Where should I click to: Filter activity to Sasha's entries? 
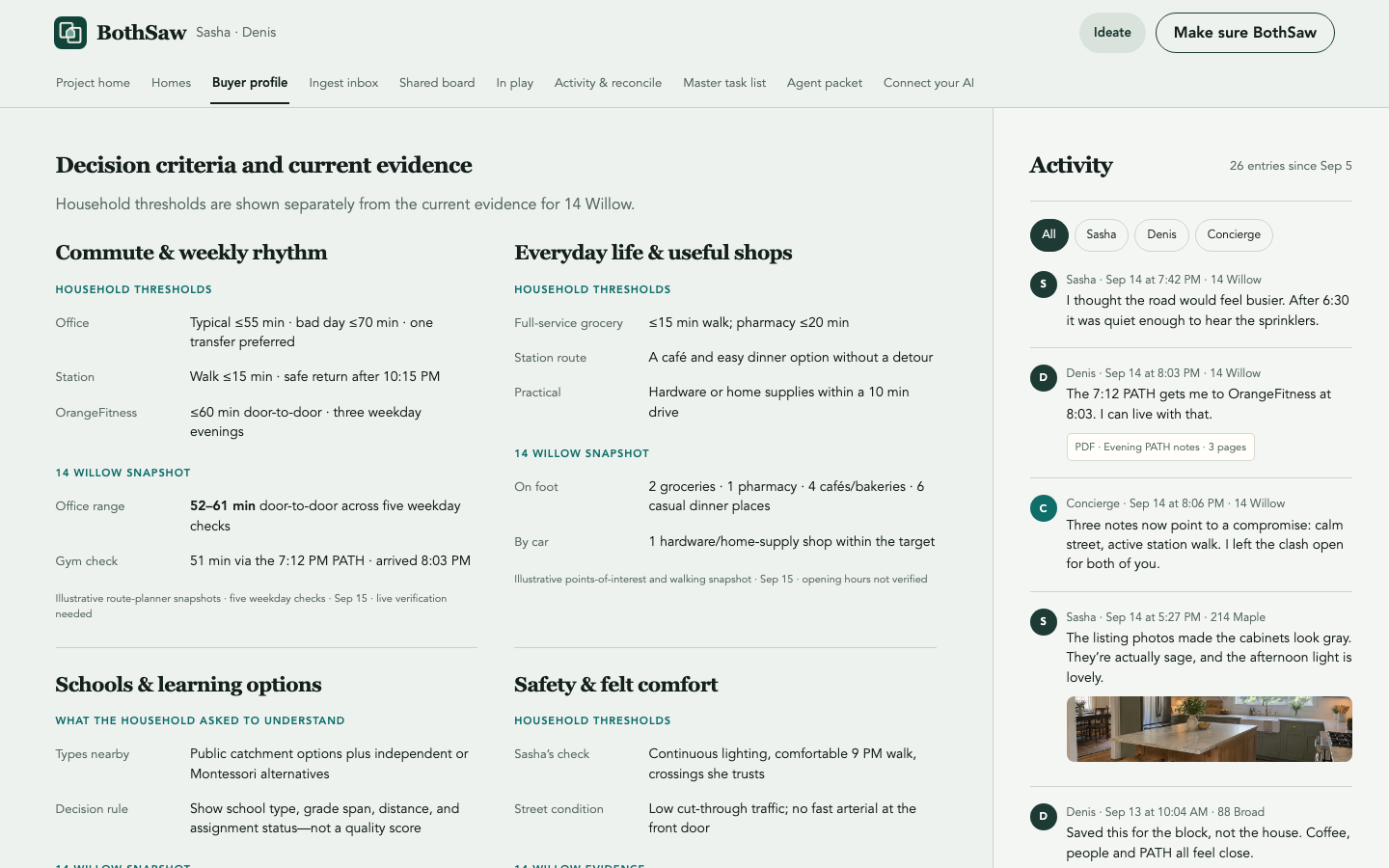click(1101, 235)
